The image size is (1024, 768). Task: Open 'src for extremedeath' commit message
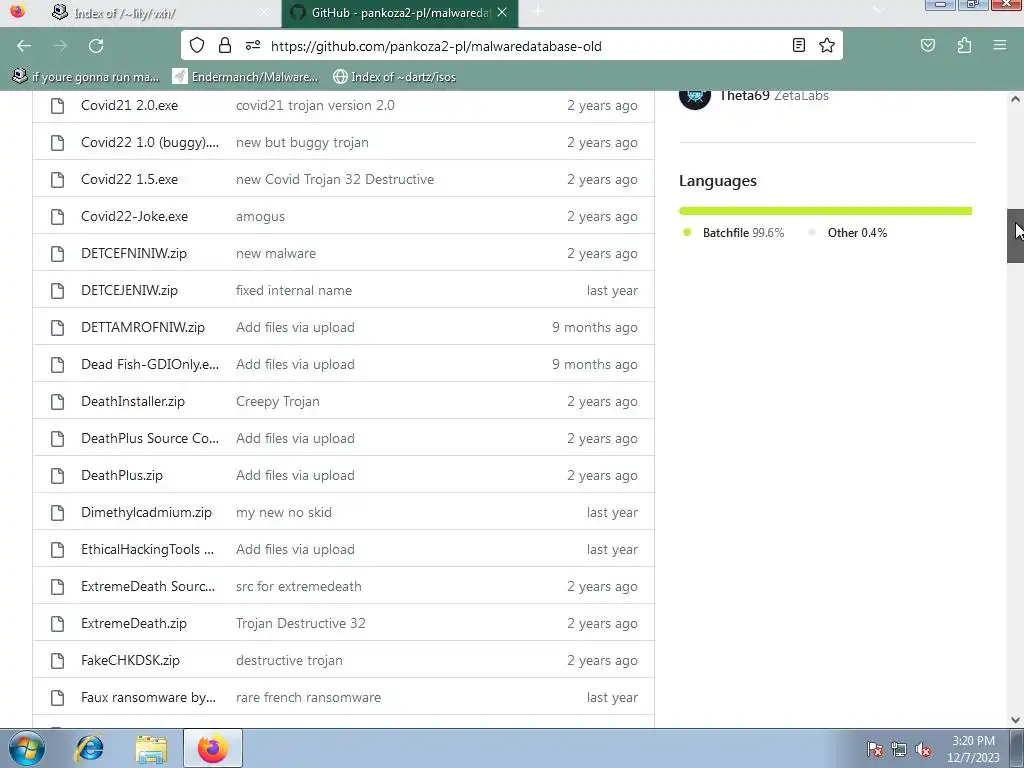(298, 586)
